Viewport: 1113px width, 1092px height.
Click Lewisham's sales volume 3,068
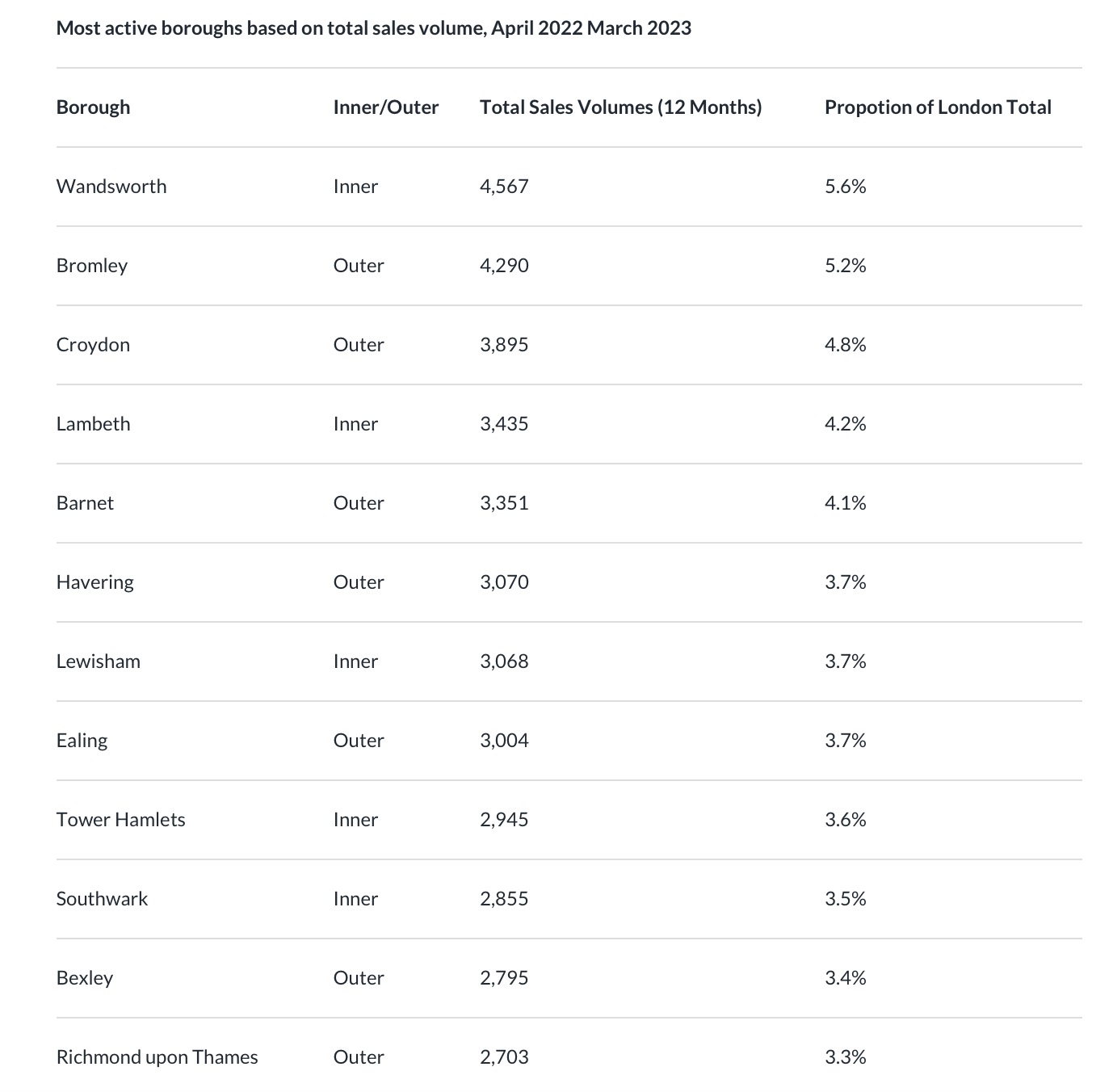click(504, 661)
